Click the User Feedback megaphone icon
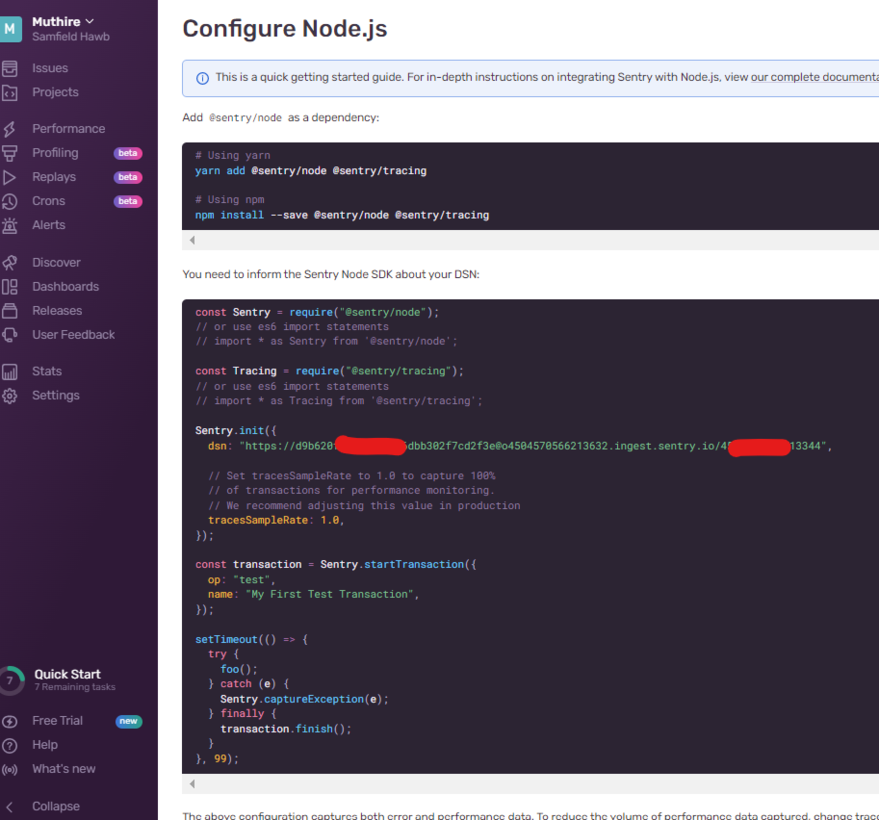Image resolution: width=879 pixels, height=820 pixels. [x=10, y=335]
